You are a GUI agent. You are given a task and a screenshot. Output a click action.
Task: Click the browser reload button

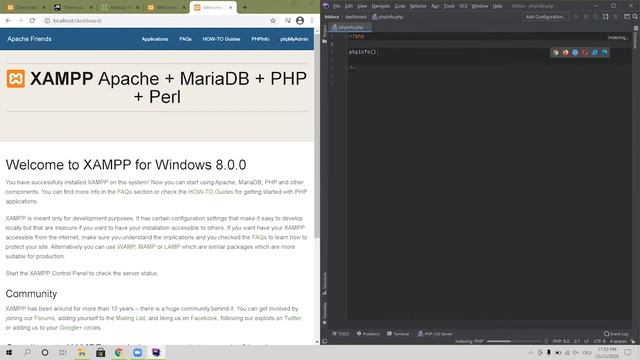point(32,20)
